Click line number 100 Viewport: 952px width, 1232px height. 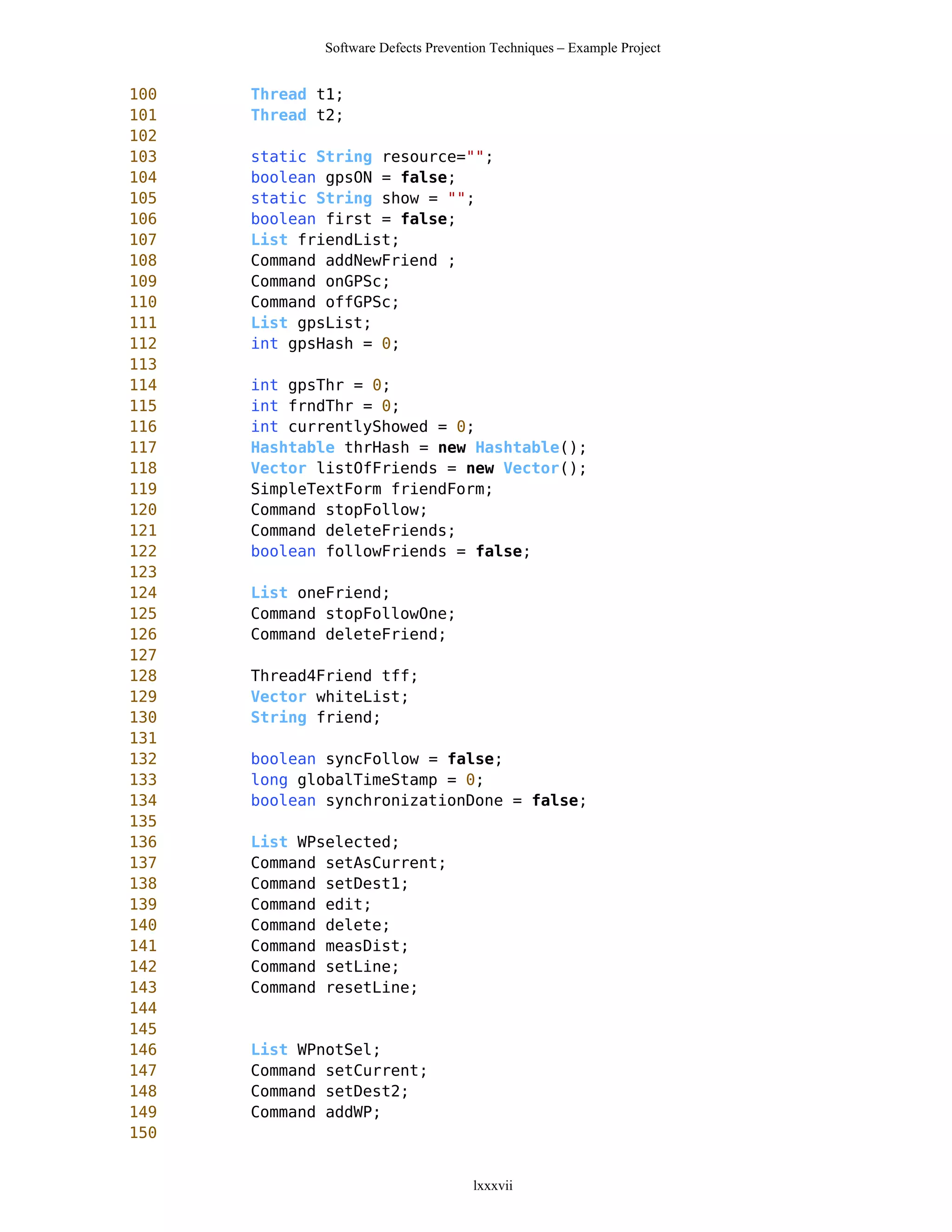(x=143, y=94)
